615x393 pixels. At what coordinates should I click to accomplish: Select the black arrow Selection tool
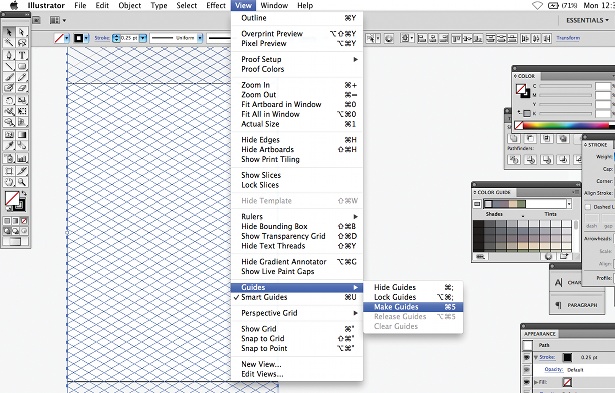tap(9, 32)
